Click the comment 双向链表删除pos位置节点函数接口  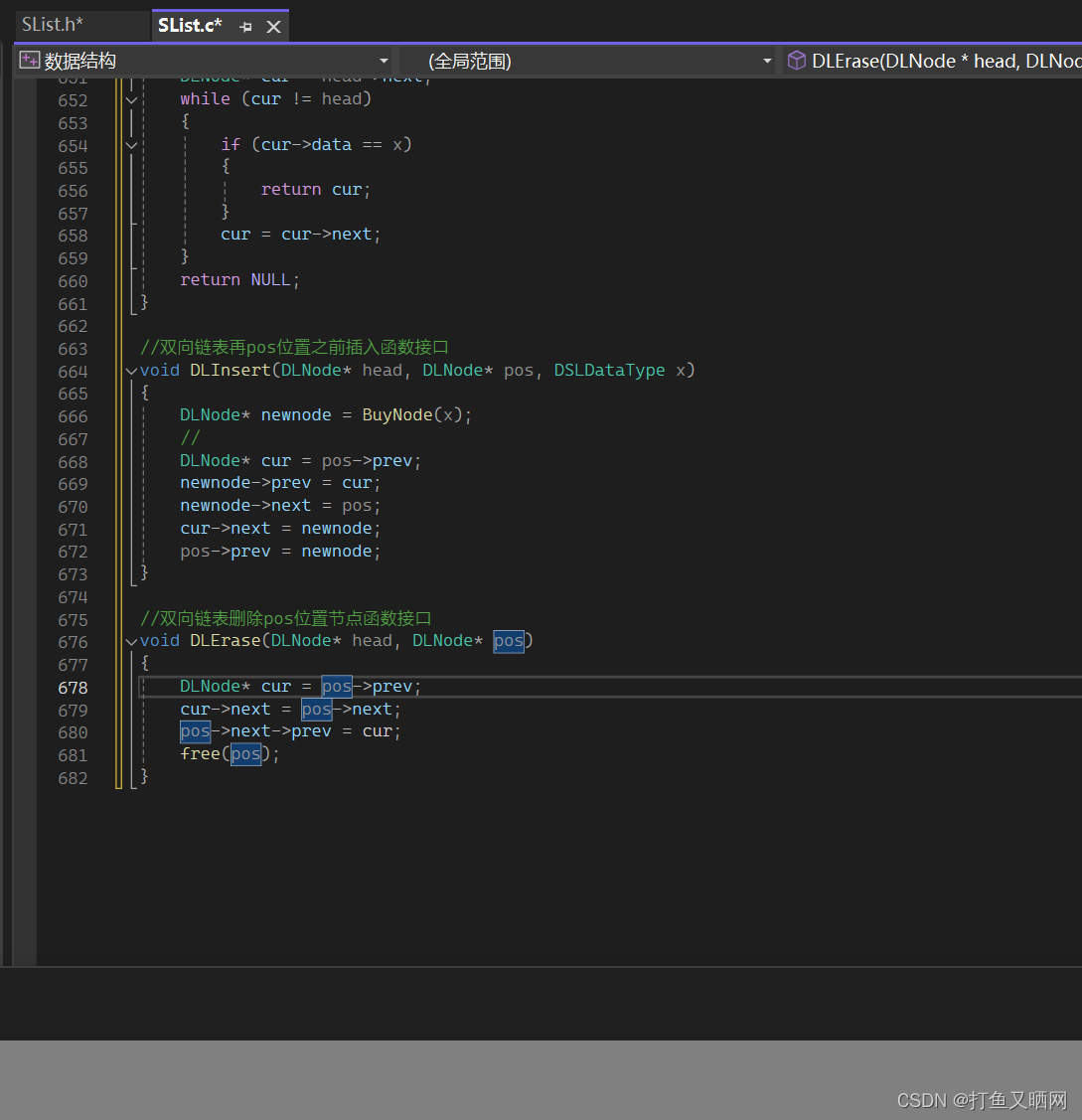[286, 618]
